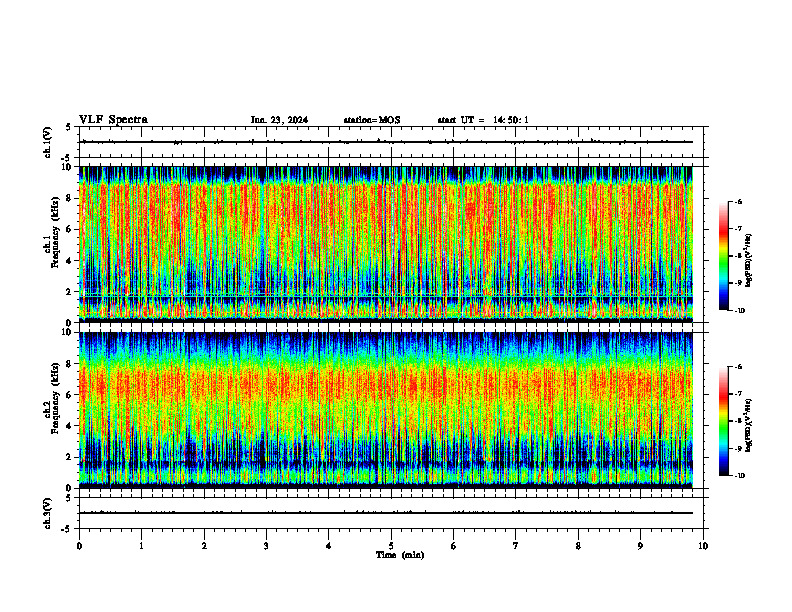The height and width of the screenshot is (612, 792).
Task: Click the time-axis tick label "7"
Action: pyautogui.click(x=516, y=546)
